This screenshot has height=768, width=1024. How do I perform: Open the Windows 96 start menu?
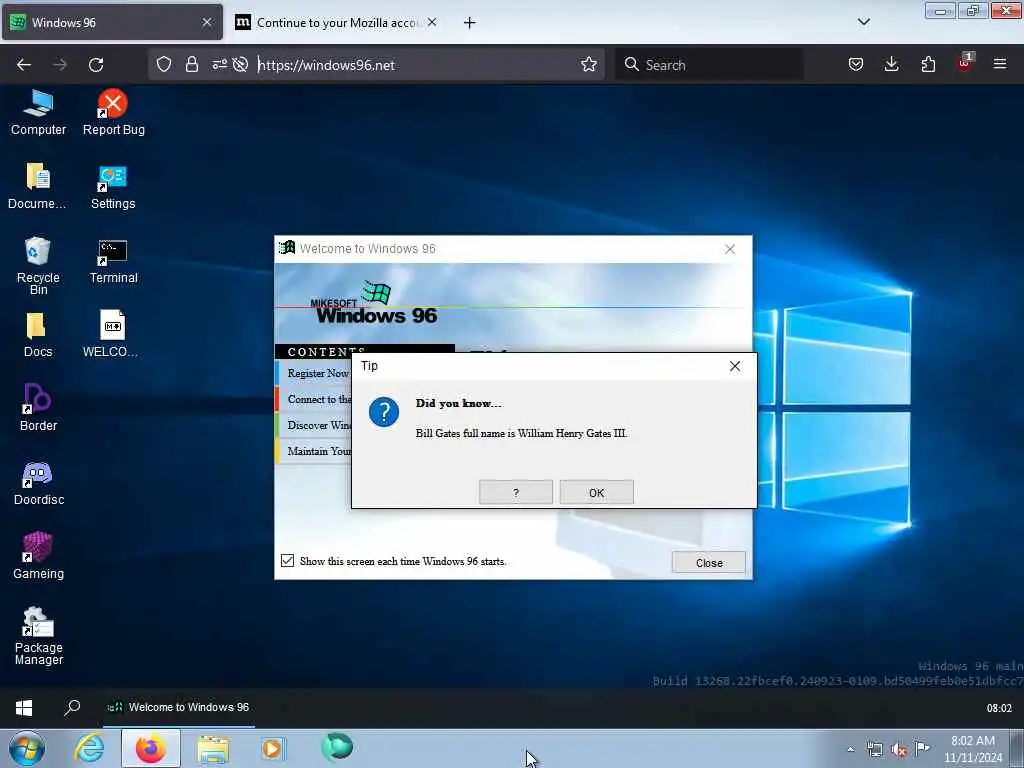(24, 708)
